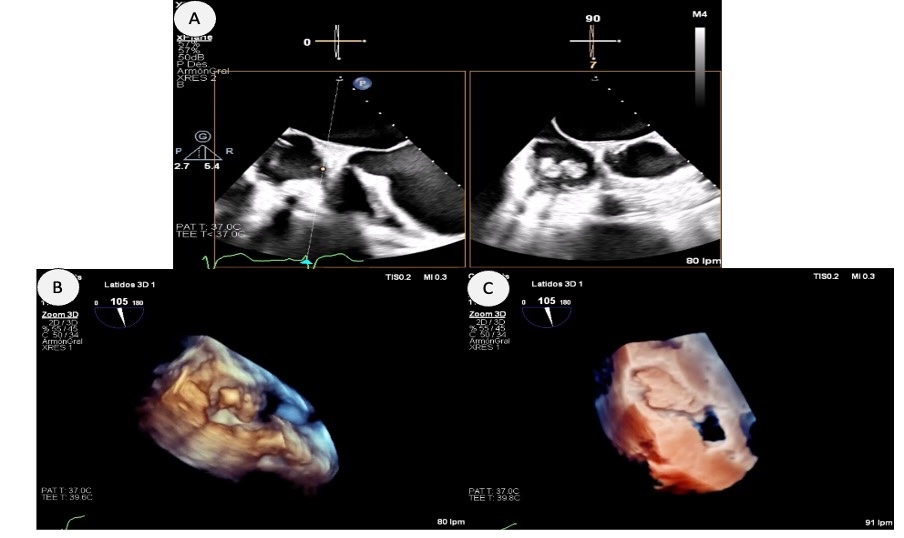Click the 2D / 3D text in panel B

tap(62, 322)
